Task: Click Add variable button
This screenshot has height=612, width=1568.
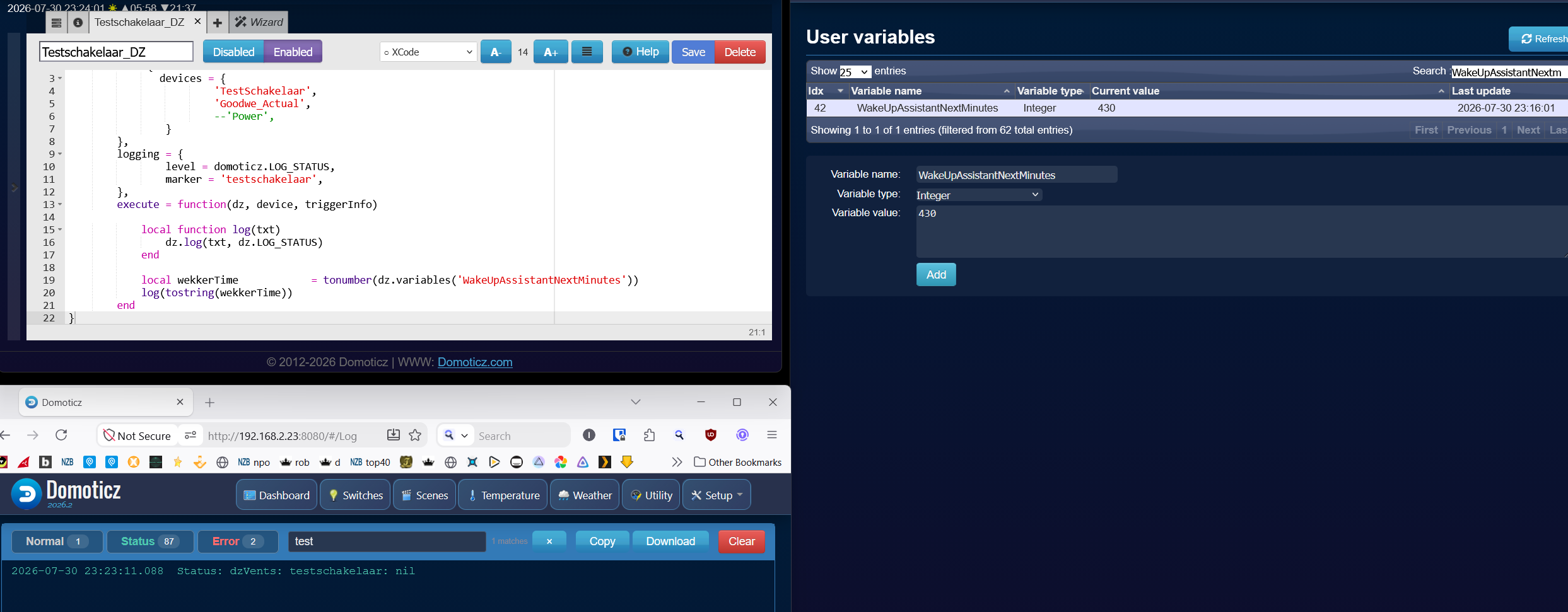Action: point(936,274)
